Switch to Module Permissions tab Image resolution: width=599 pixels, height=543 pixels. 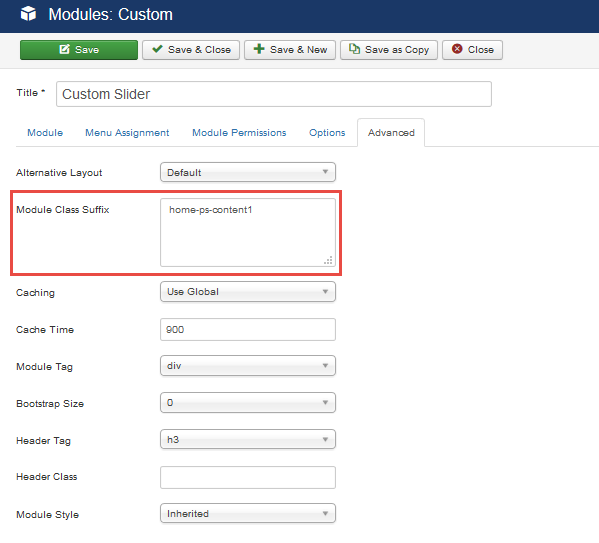[239, 133]
